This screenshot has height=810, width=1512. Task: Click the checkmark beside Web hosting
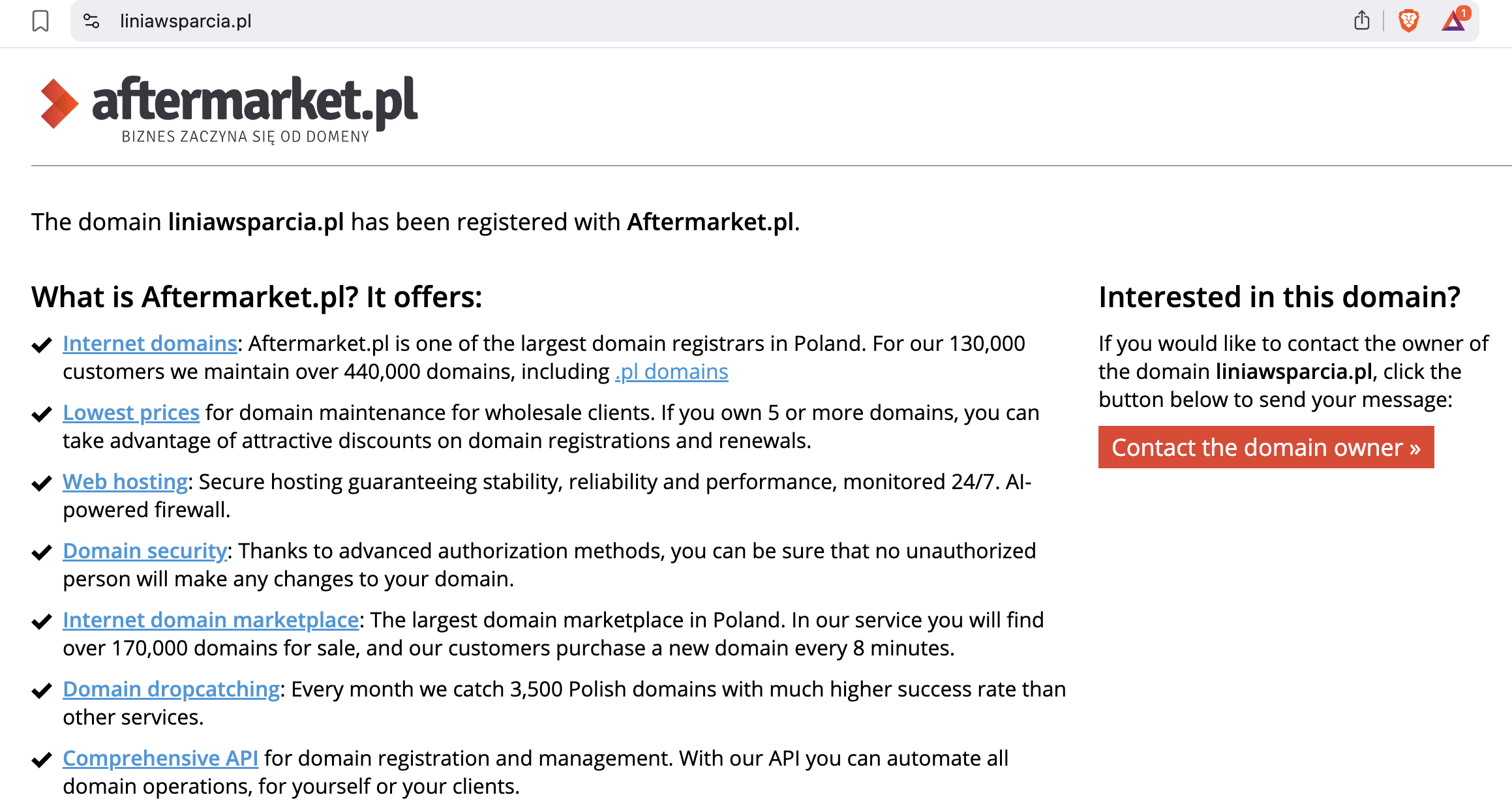tap(42, 483)
